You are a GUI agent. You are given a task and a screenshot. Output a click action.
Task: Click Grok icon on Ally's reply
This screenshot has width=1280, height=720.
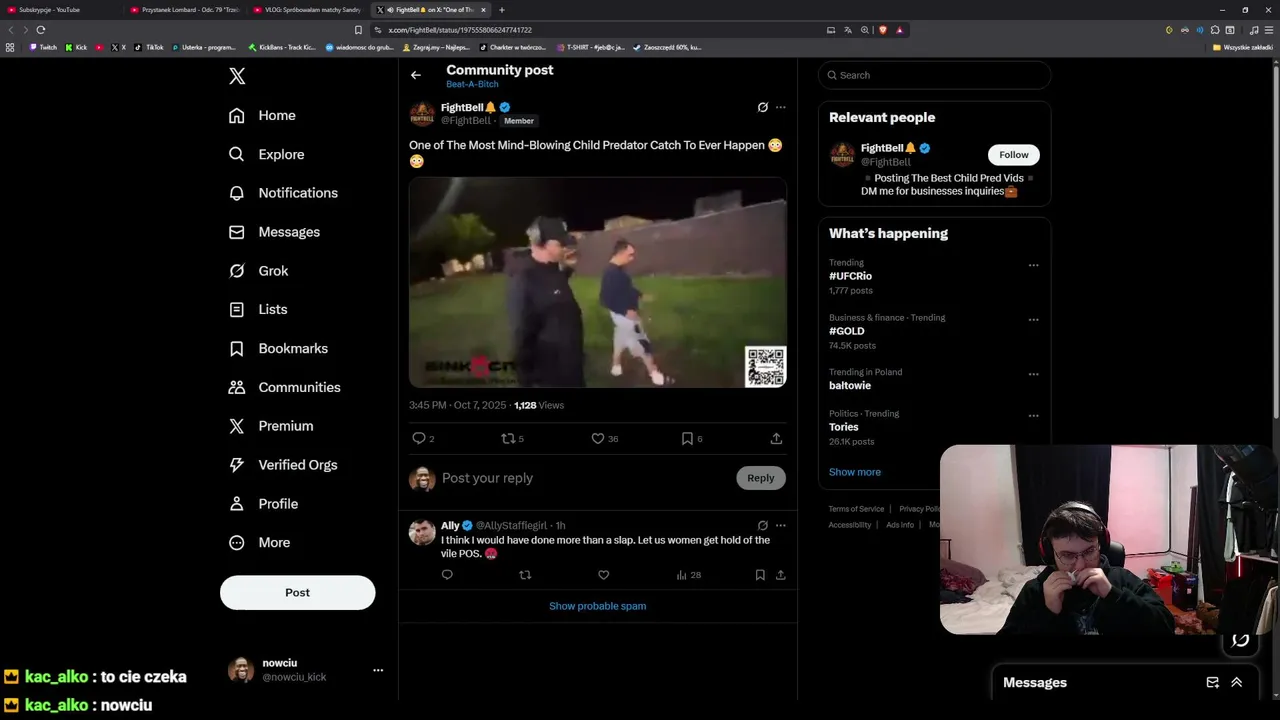762,525
